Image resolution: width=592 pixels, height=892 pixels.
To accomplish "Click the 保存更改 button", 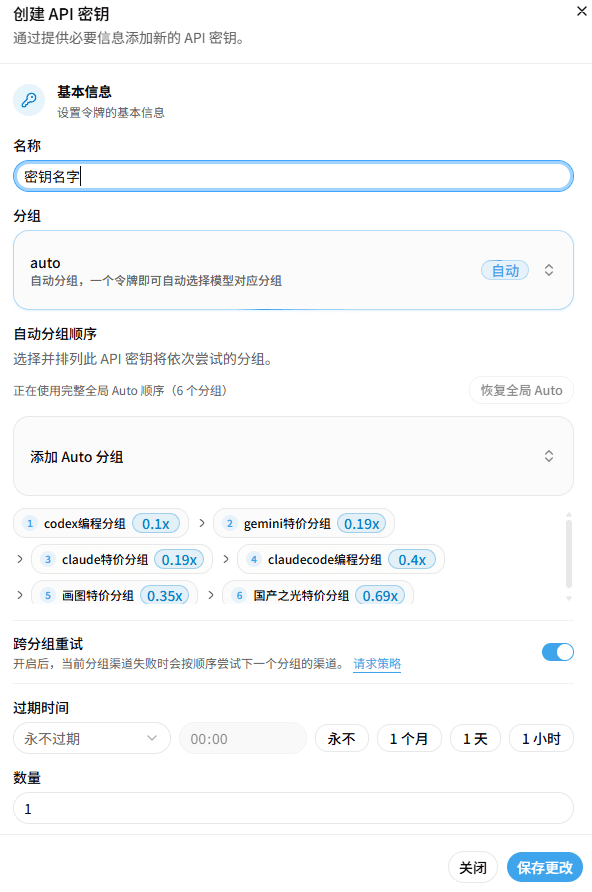I will [545, 868].
